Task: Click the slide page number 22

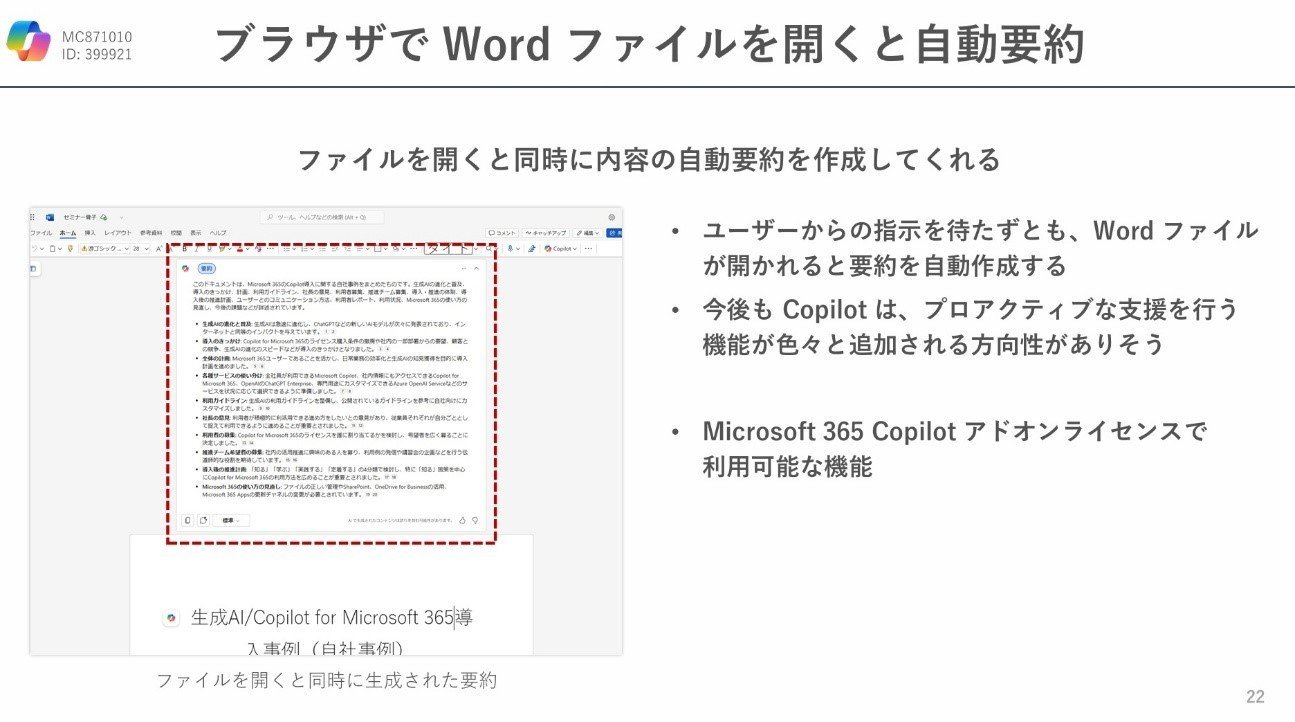Action: pos(1255,697)
